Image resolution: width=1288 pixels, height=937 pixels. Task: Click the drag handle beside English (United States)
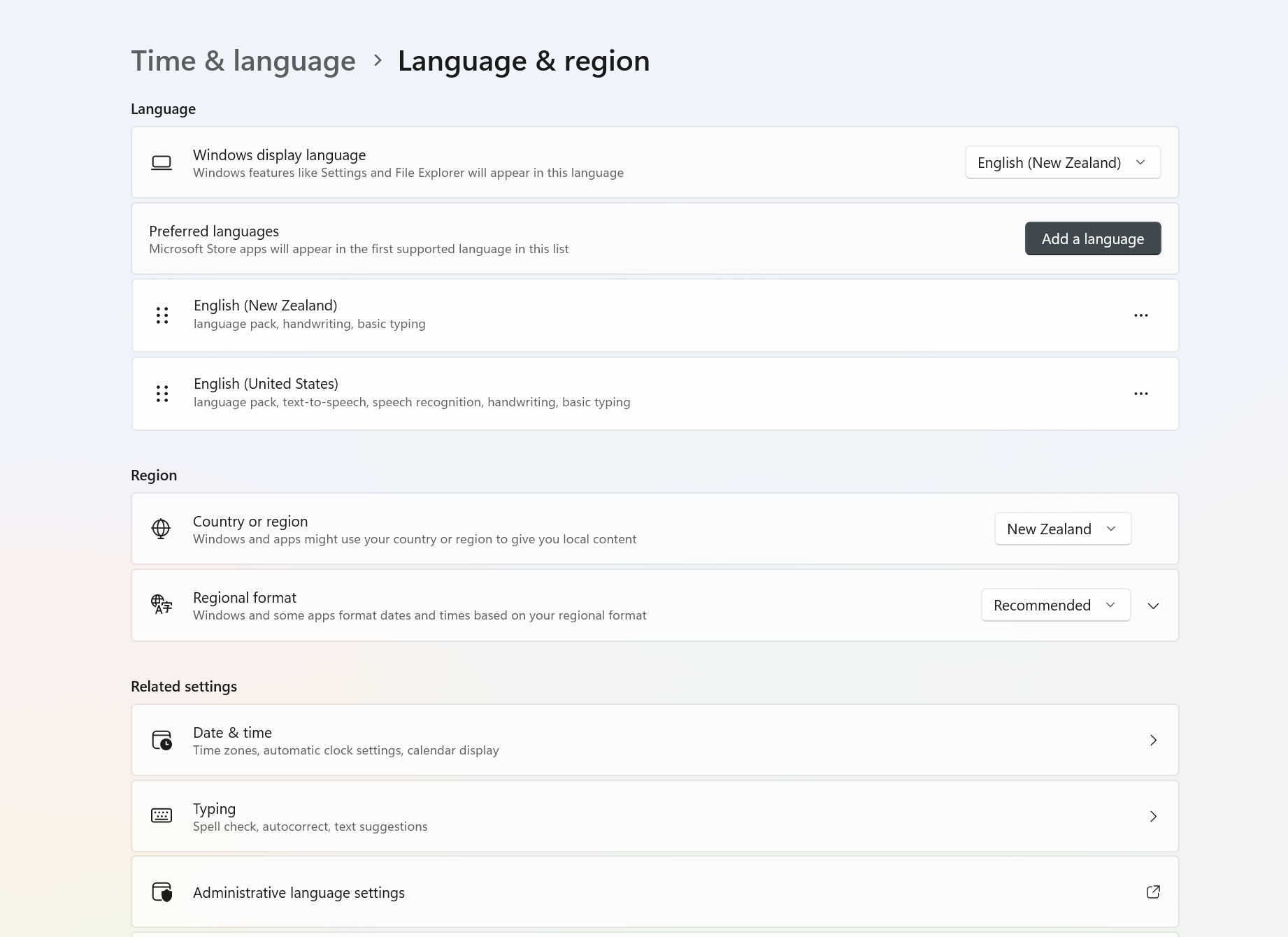[x=162, y=393]
